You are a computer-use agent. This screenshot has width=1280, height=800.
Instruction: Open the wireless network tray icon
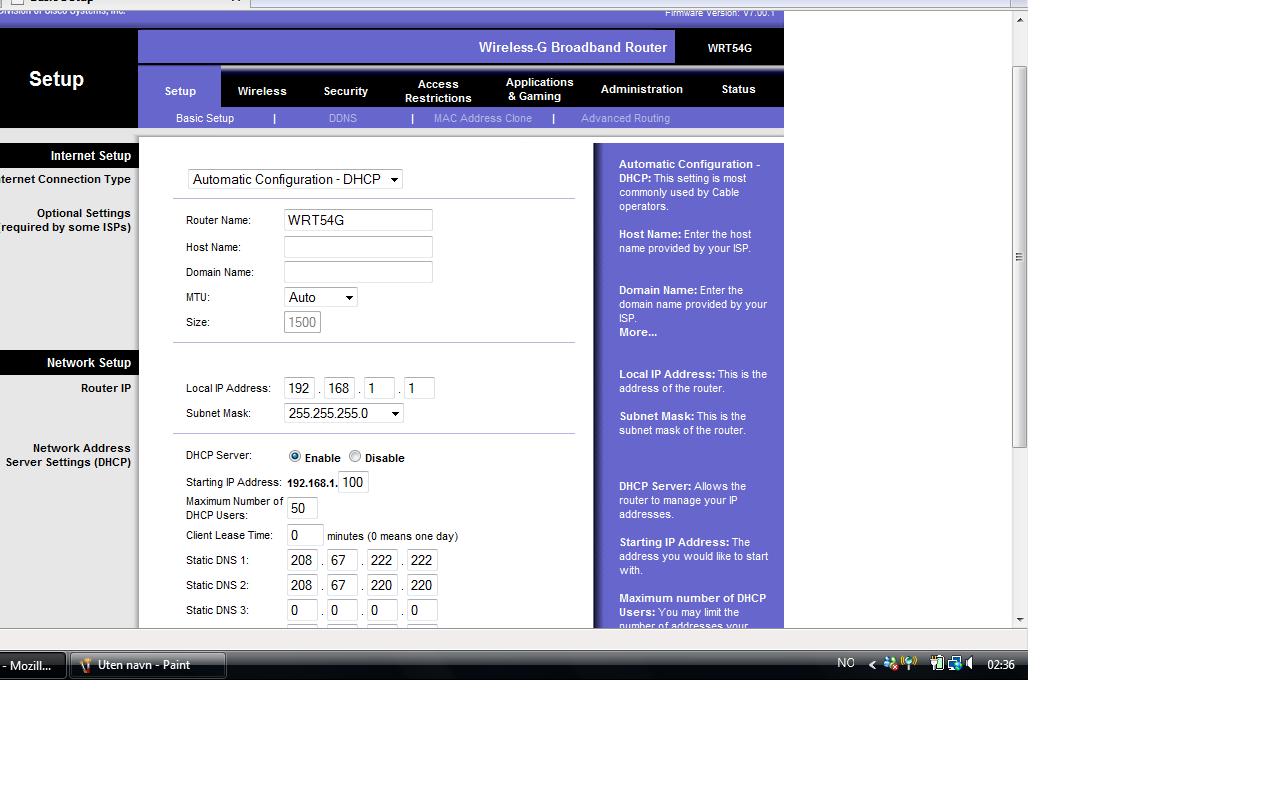point(909,663)
